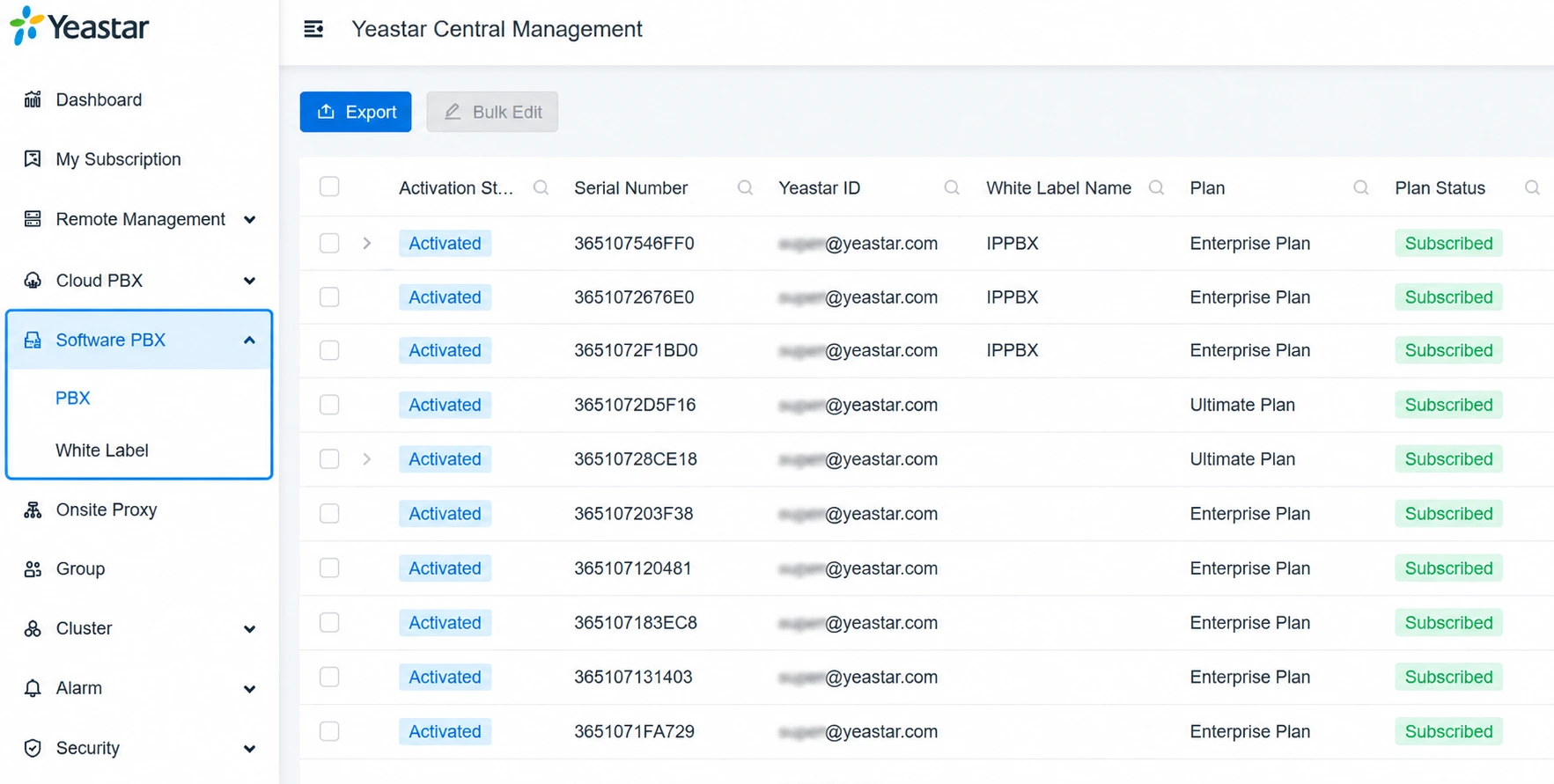Click the White Label Name column header
1554x784 pixels.
[x=1058, y=188]
